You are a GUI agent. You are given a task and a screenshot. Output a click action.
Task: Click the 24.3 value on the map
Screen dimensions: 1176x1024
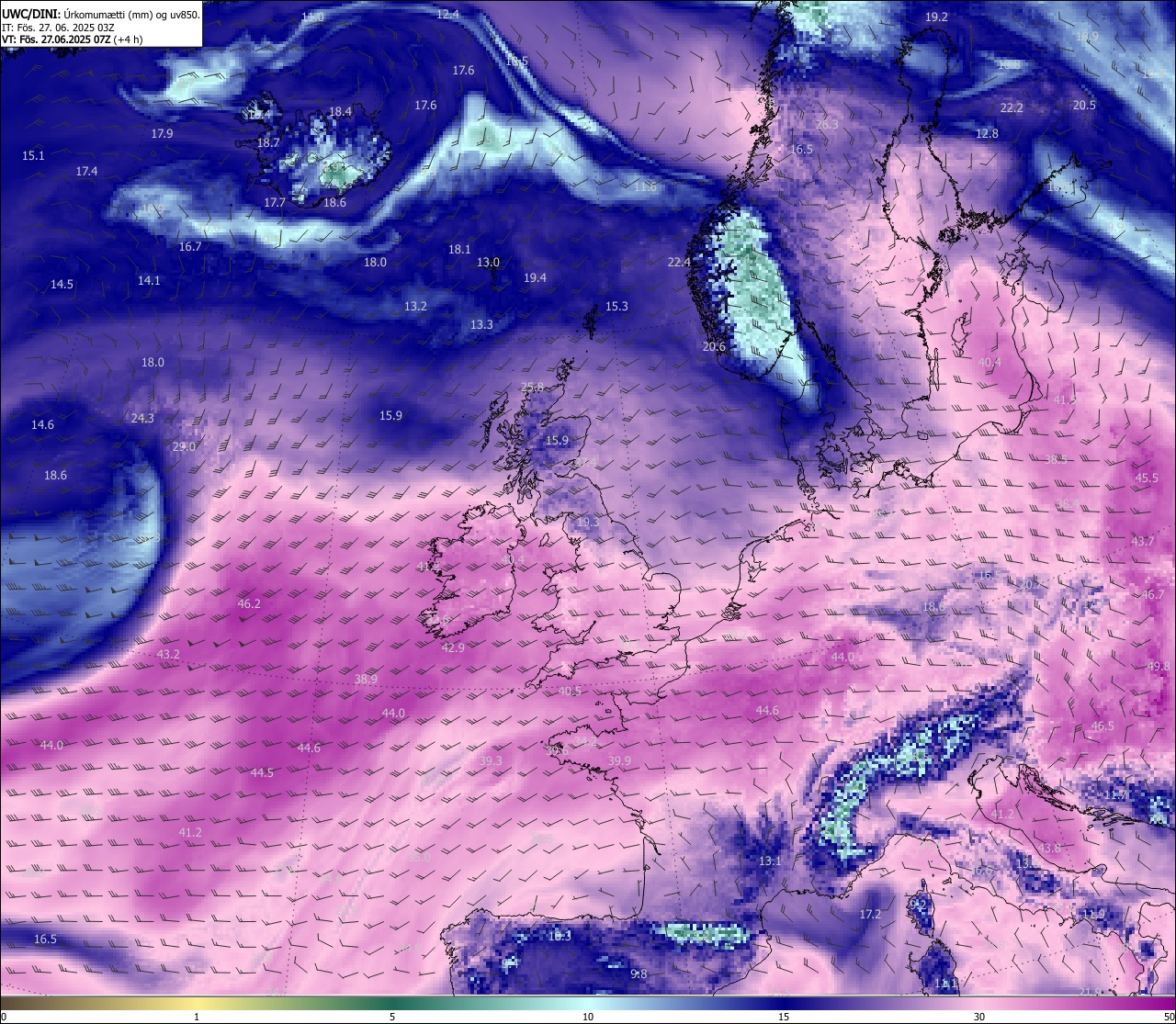(x=142, y=418)
